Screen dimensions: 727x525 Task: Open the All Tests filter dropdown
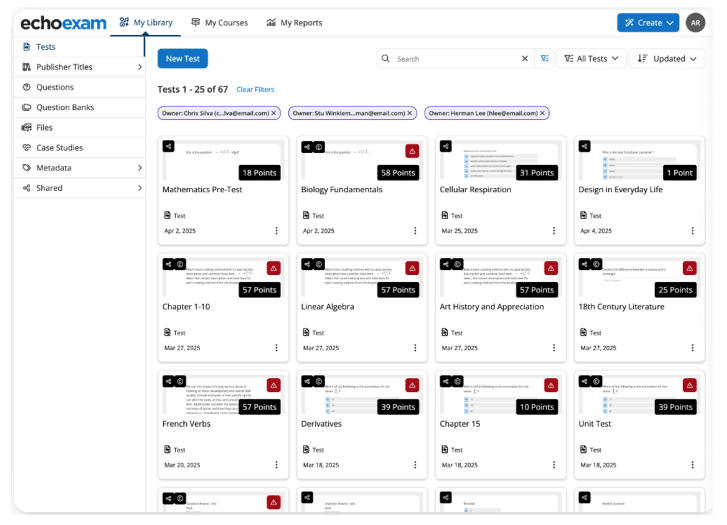click(591, 58)
